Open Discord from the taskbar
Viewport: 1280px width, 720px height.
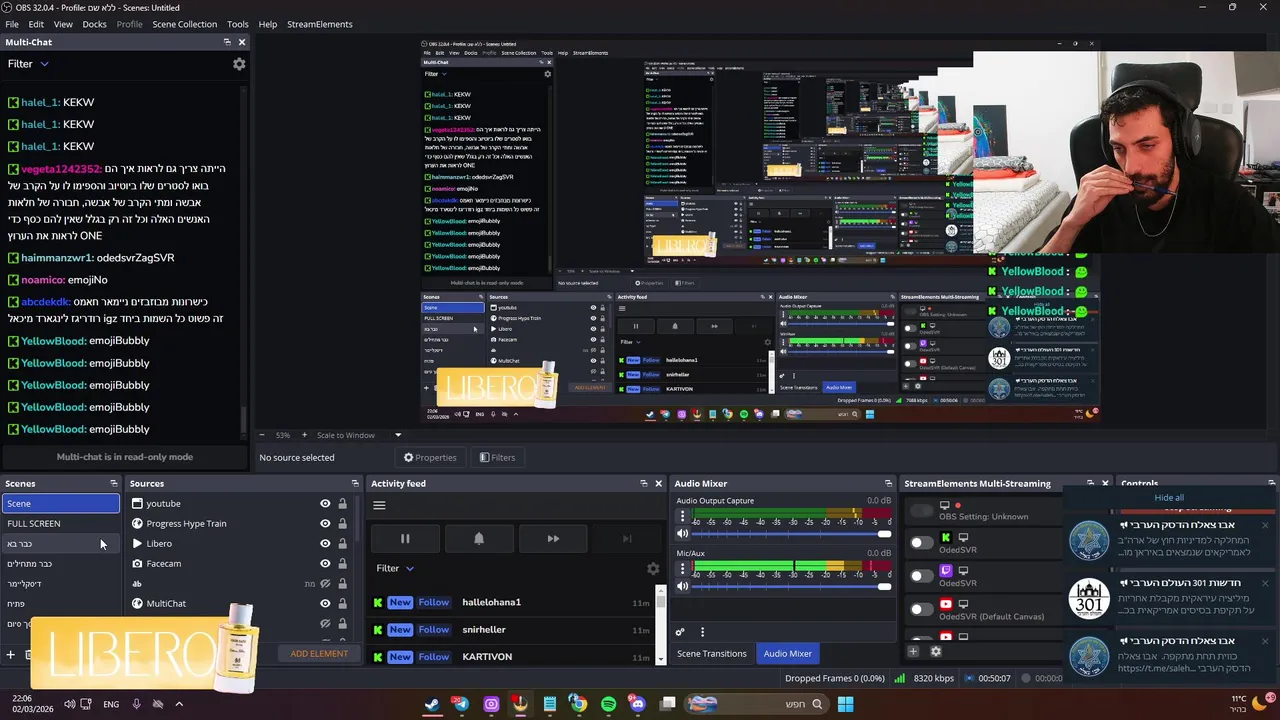click(638, 704)
